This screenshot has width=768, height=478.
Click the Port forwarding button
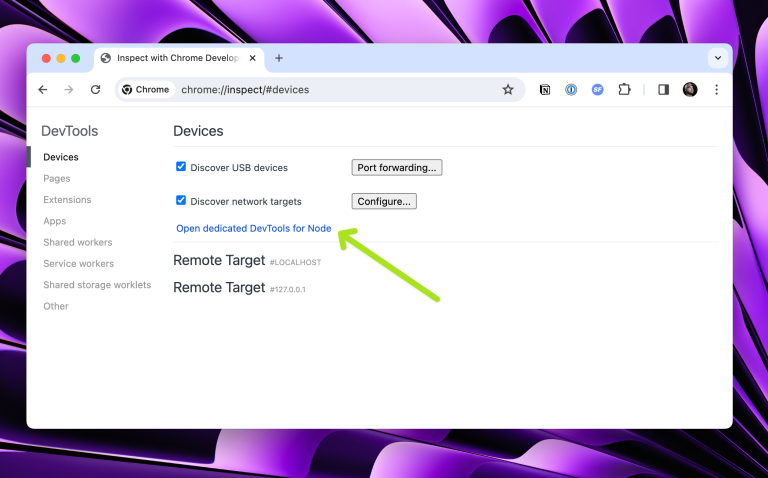point(396,167)
